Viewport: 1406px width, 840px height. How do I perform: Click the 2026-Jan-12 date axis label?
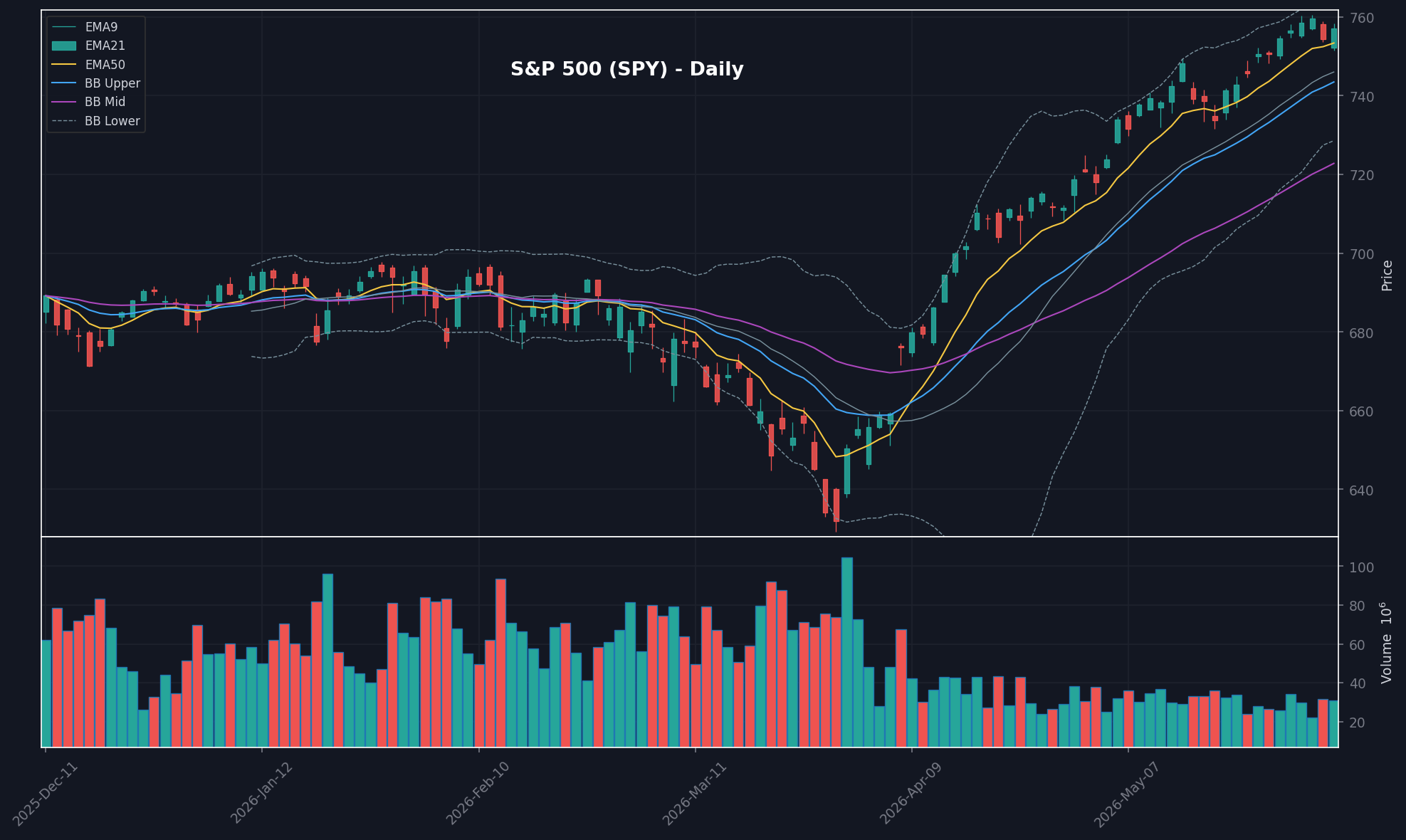pos(263,792)
